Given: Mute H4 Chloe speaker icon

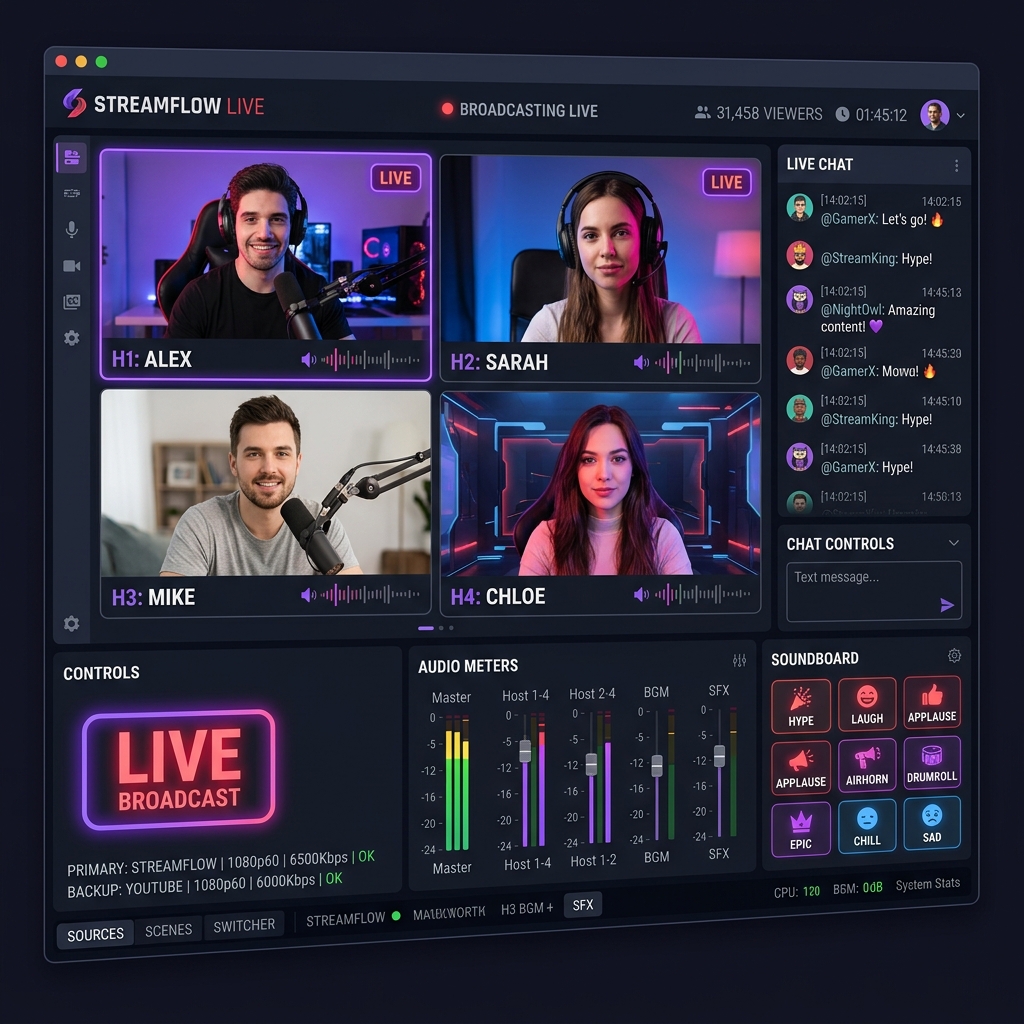Looking at the screenshot, I should (x=641, y=594).
